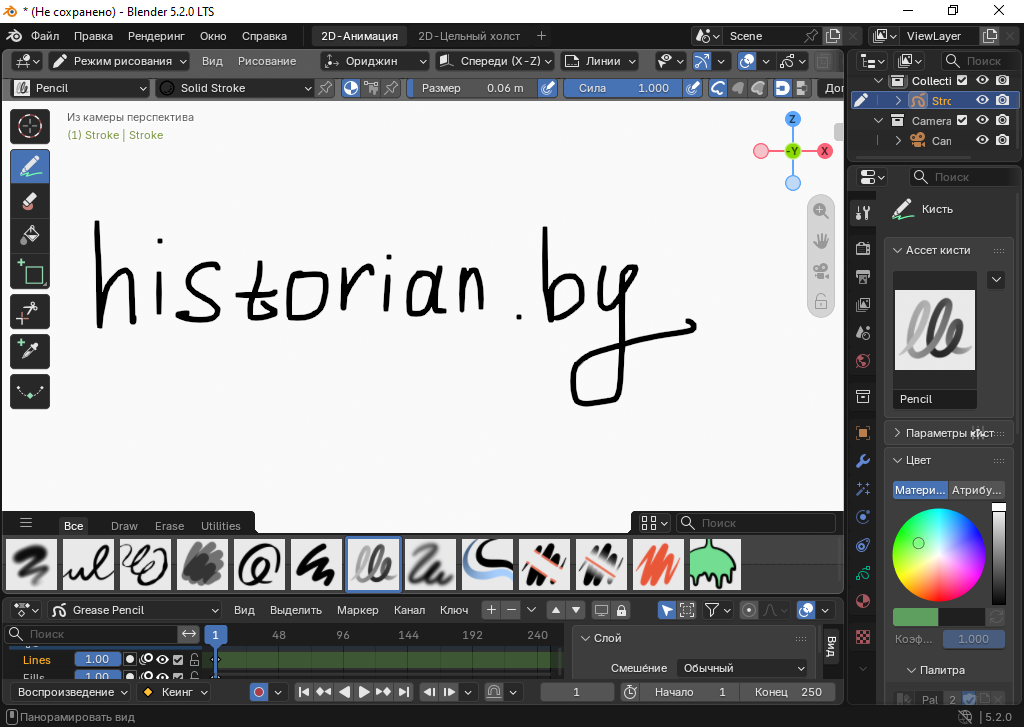Toggle Lines layer visibility eye
This screenshot has width=1024, height=727.
click(x=162, y=660)
